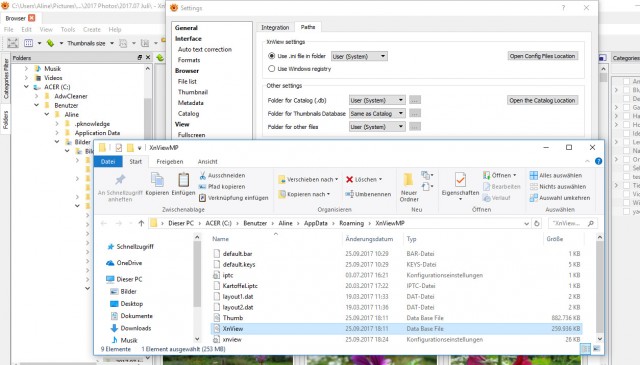The height and width of the screenshot is (365, 640).
Task: Switch to the Integration tab
Action: click(275, 27)
